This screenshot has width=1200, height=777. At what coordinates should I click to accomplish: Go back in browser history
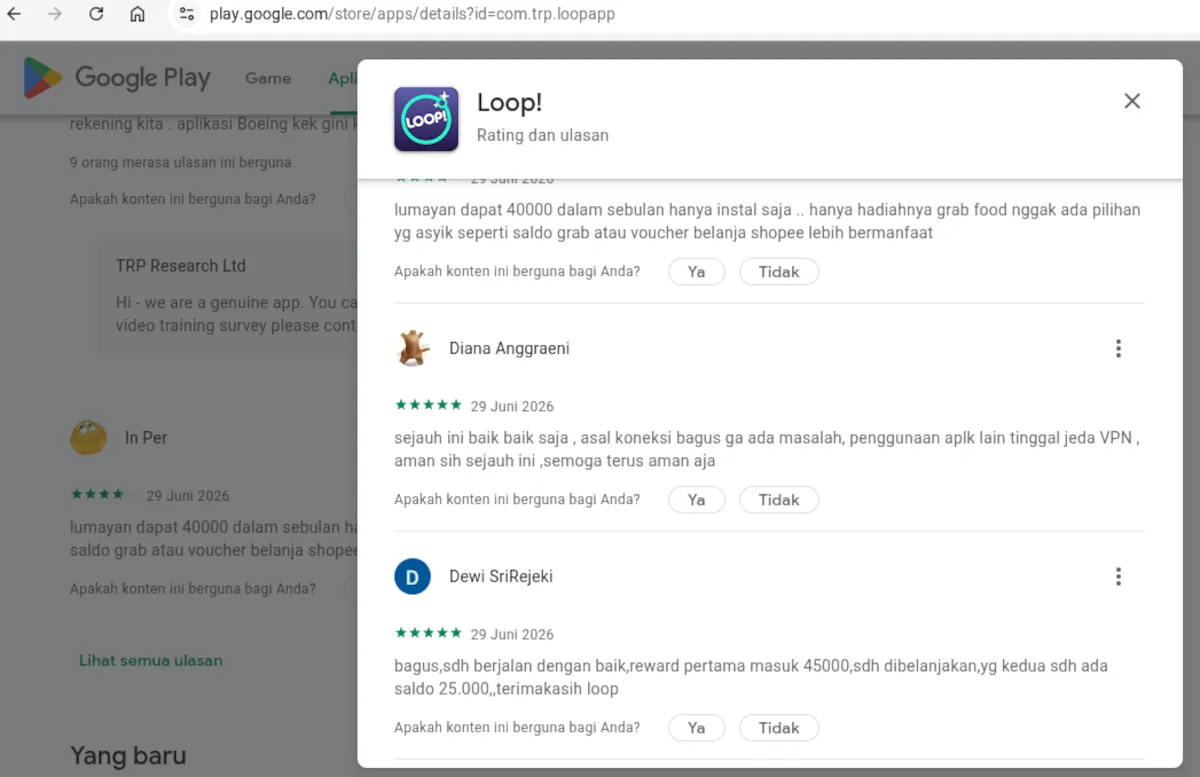pyautogui.click(x=14, y=14)
